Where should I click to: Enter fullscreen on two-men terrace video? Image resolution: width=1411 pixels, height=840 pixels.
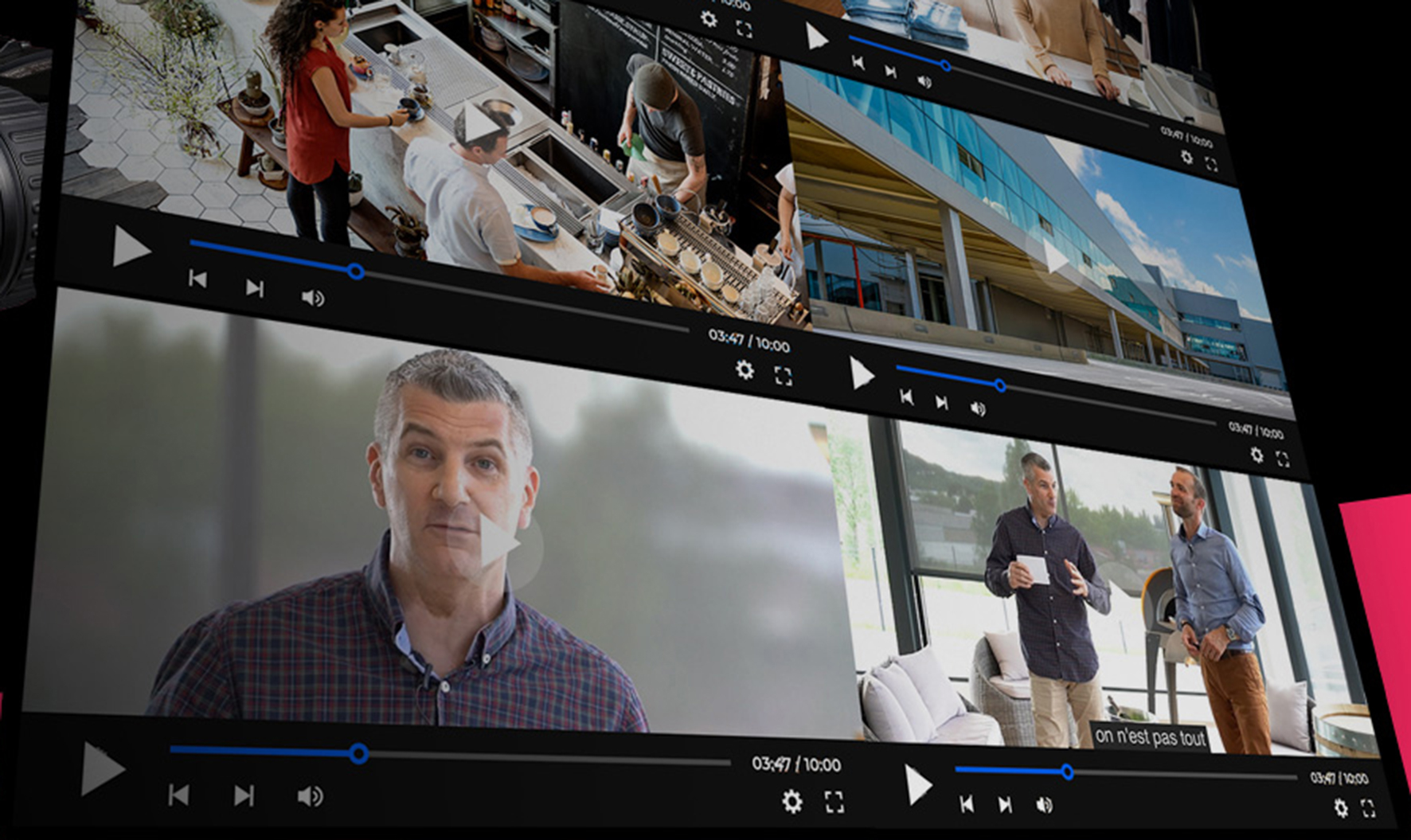pos(1368,809)
